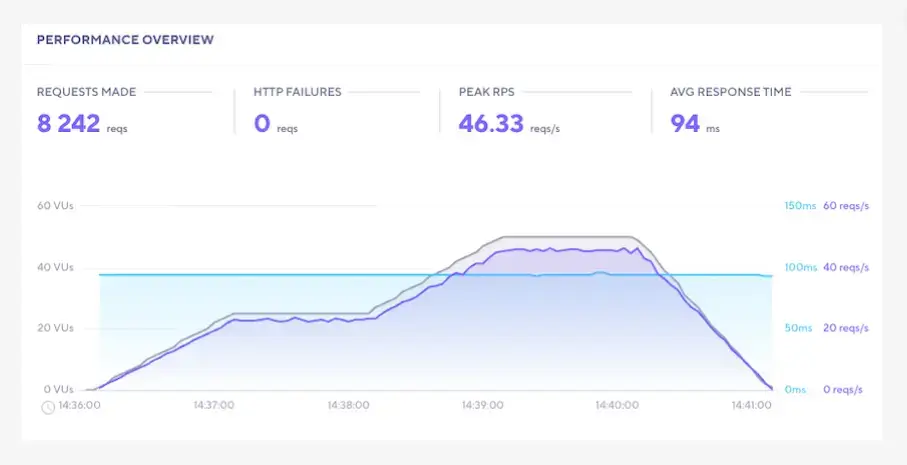Click the 14:36:00 time label
This screenshot has width=907, height=465.
click(79, 405)
